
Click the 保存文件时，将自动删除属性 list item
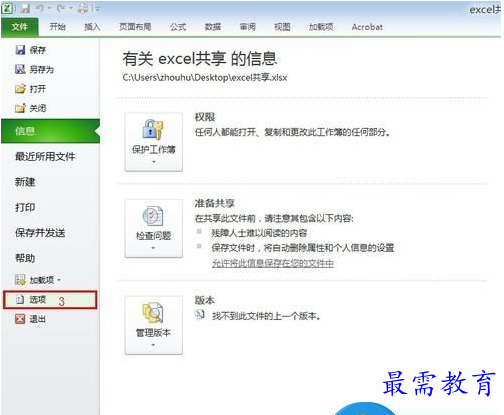click(x=303, y=248)
